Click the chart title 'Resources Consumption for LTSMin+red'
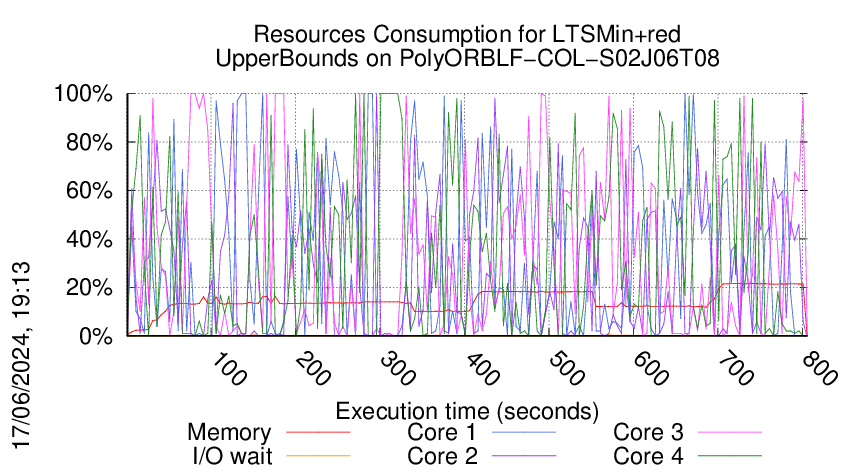The width and height of the screenshot is (850, 475). [467, 34]
